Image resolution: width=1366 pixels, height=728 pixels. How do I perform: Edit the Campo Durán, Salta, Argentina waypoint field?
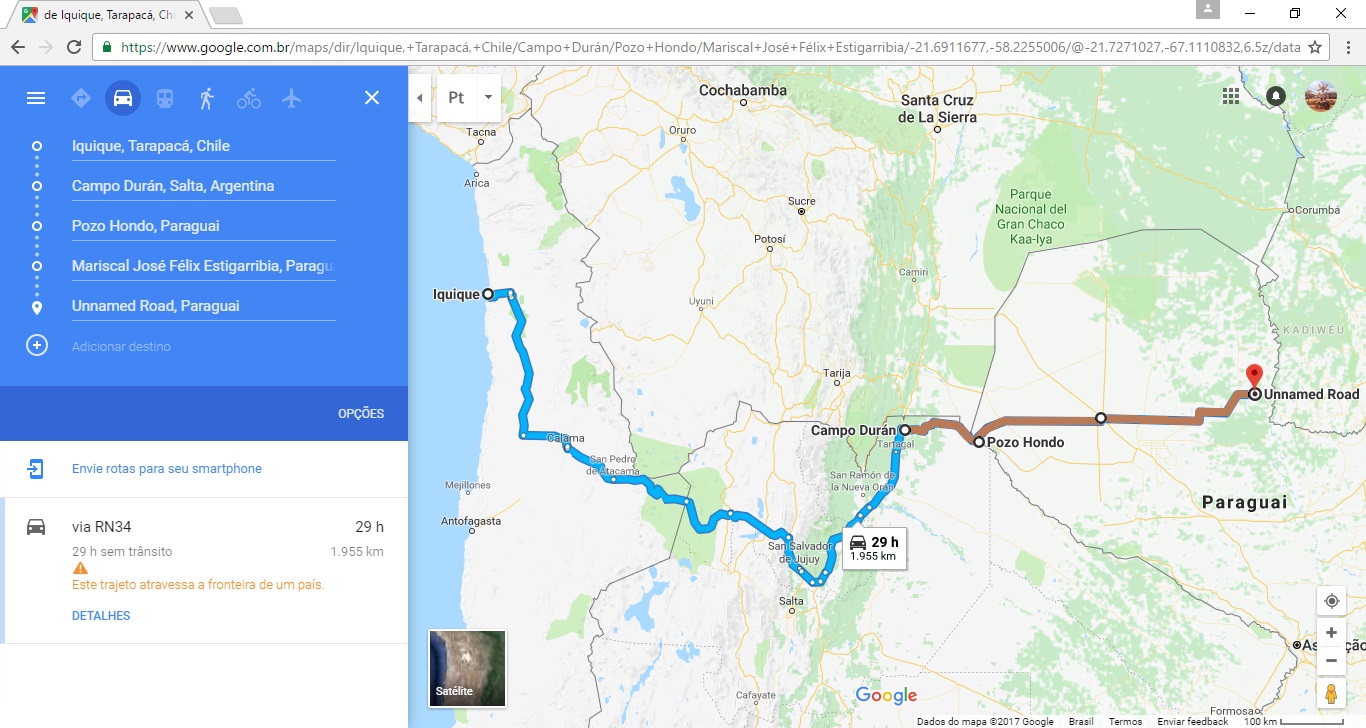[203, 186]
